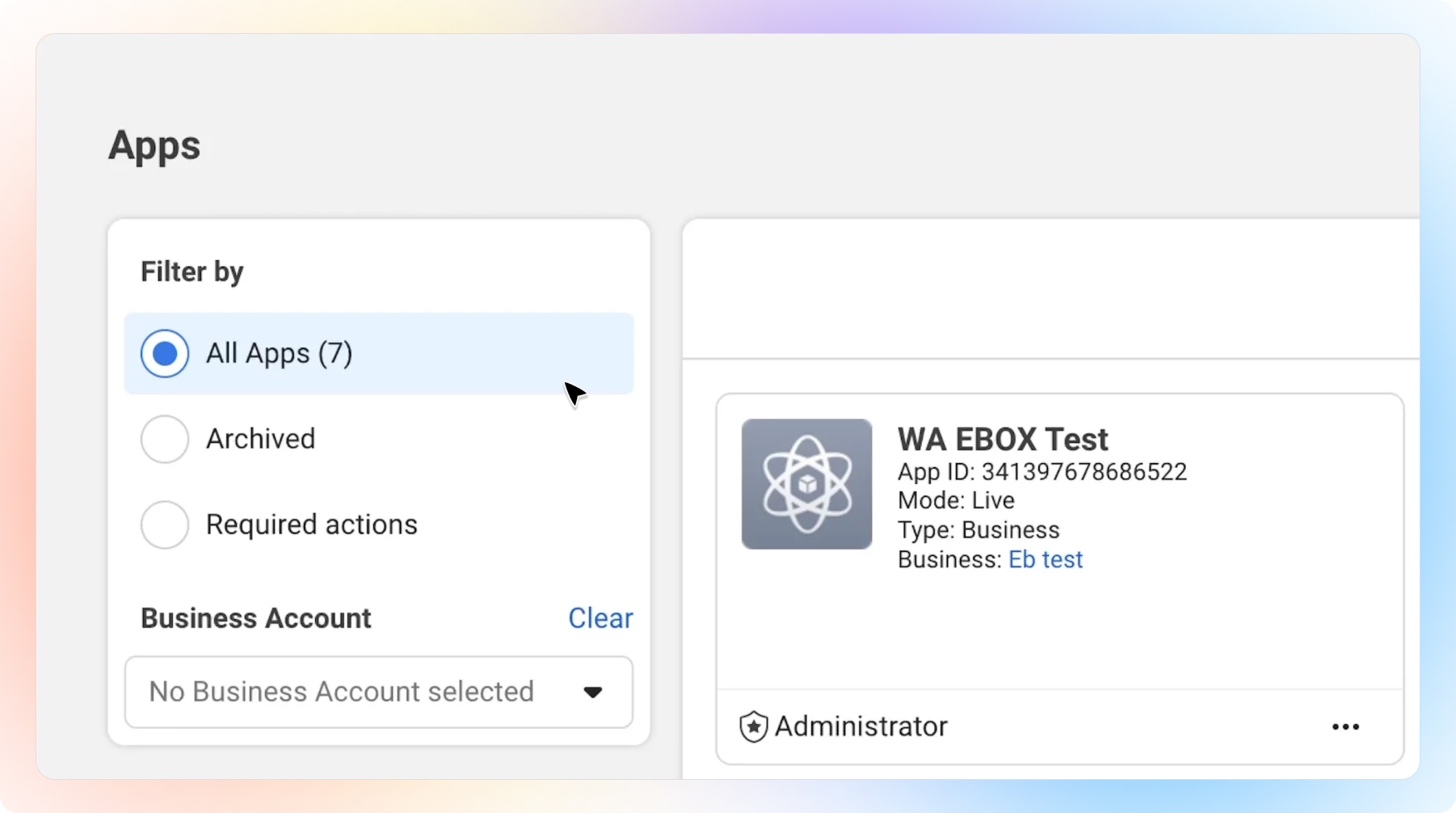Click the Type: Business text
The height and width of the screenshot is (813, 1456).
(x=978, y=530)
